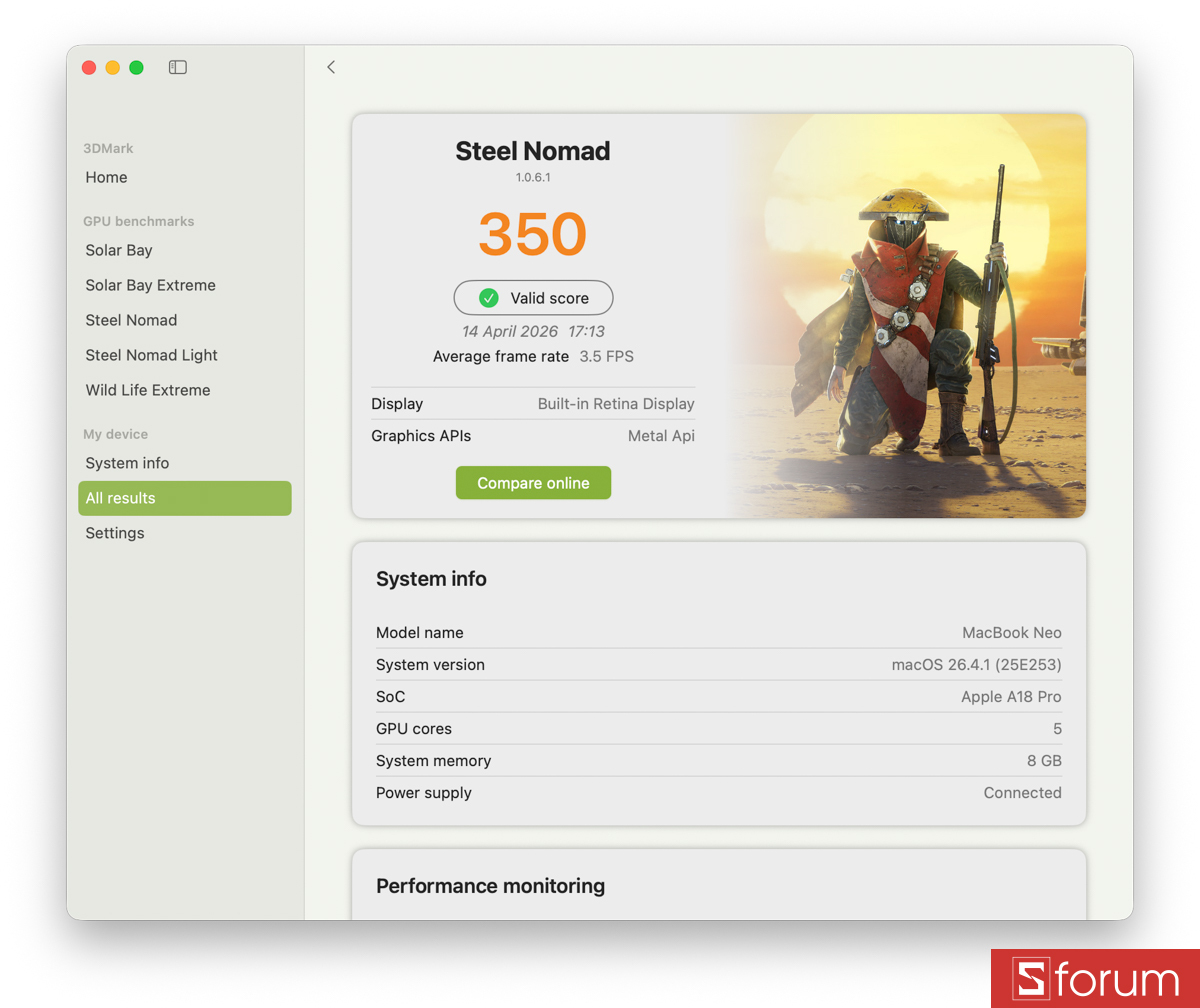The width and height of the screenshot is (1200, 1008).
Task: Click the green checkmark in Valid score badge
Action: [x=489, y=297]
